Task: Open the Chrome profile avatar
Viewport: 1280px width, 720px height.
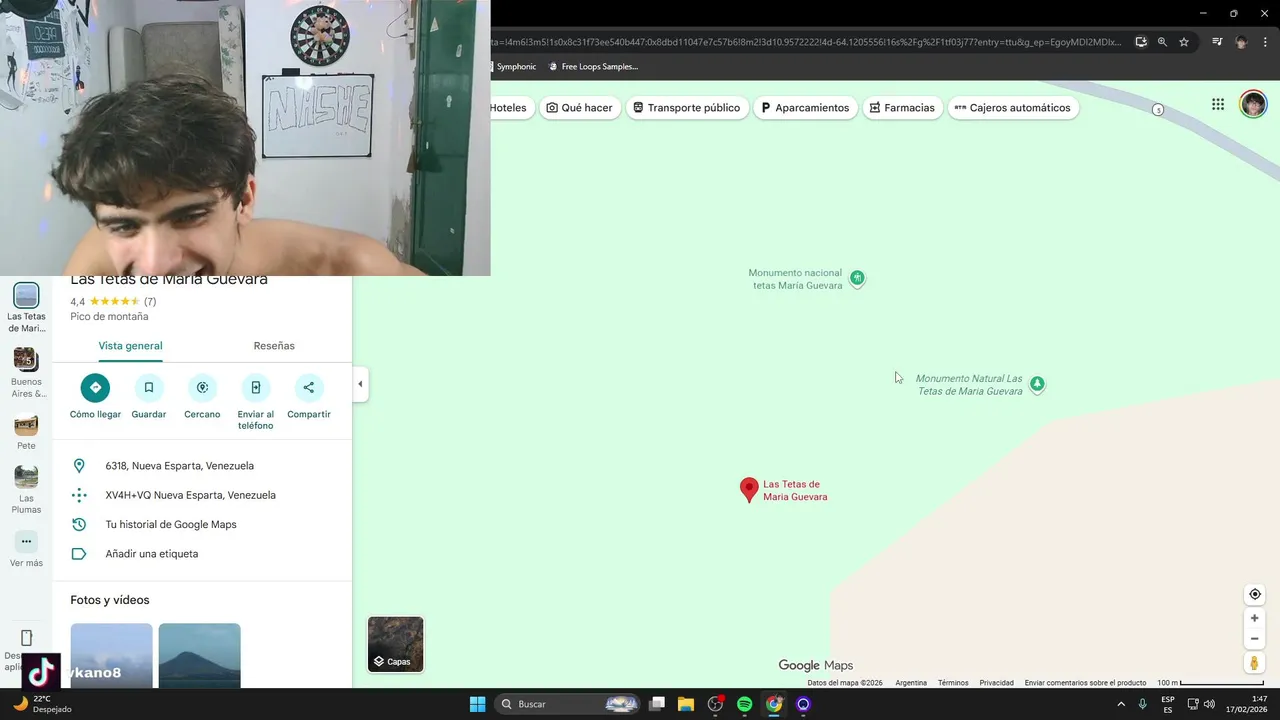Action: pos(1241,42)
